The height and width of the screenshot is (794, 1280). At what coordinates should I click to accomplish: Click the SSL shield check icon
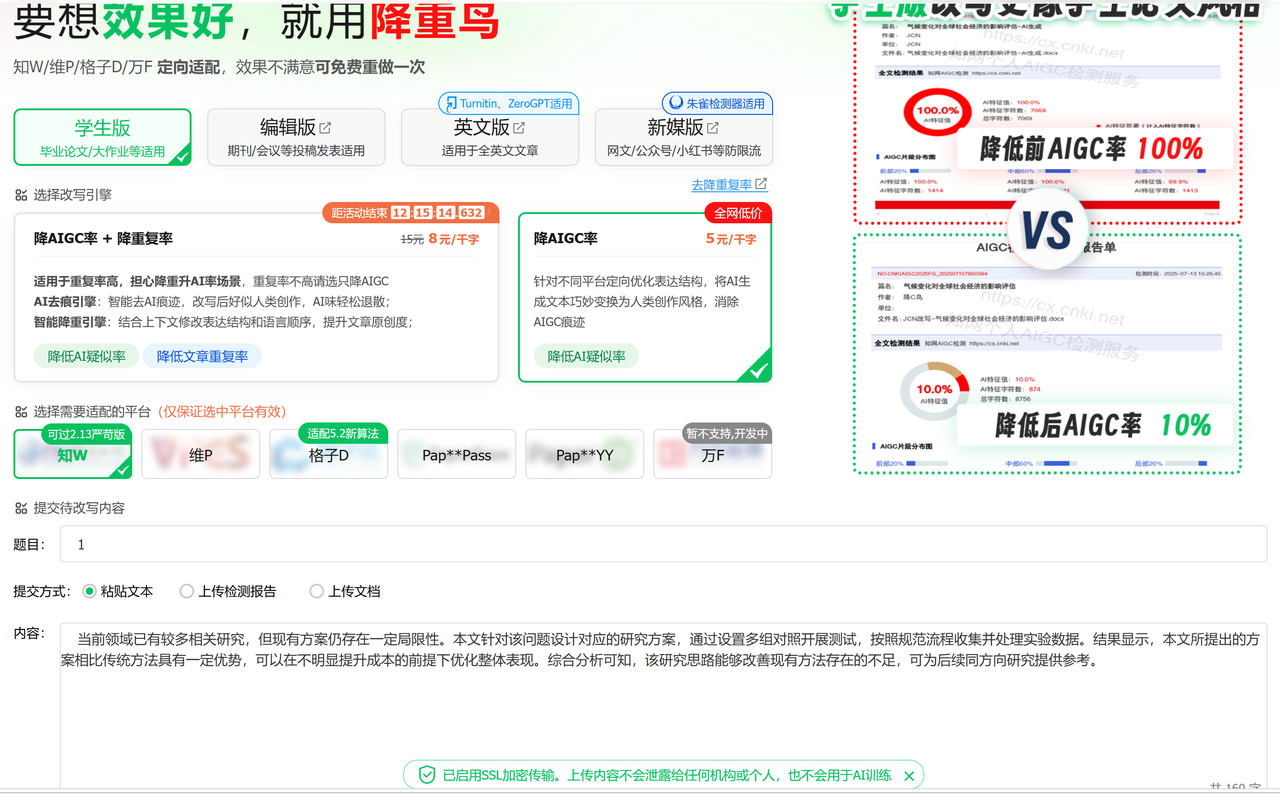427,775
